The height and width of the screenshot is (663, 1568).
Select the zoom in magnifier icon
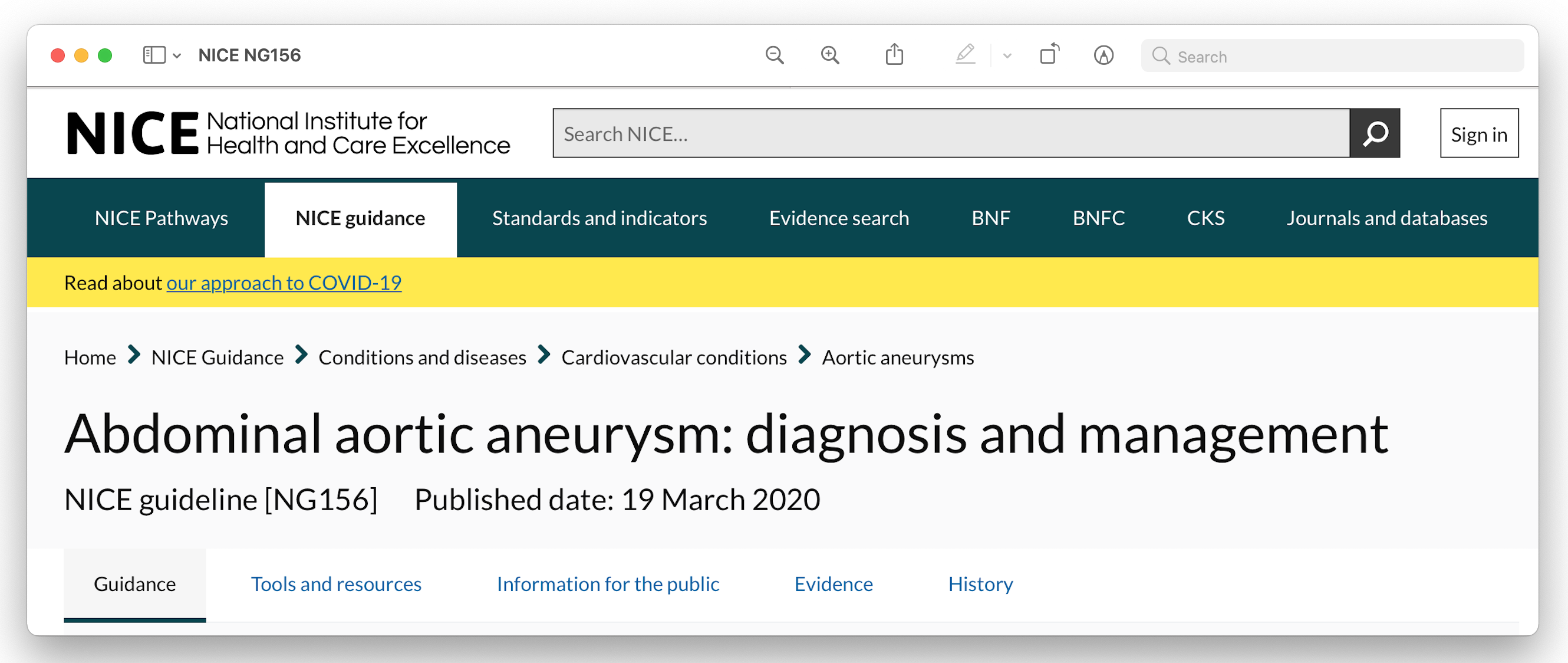click(830, 55)
